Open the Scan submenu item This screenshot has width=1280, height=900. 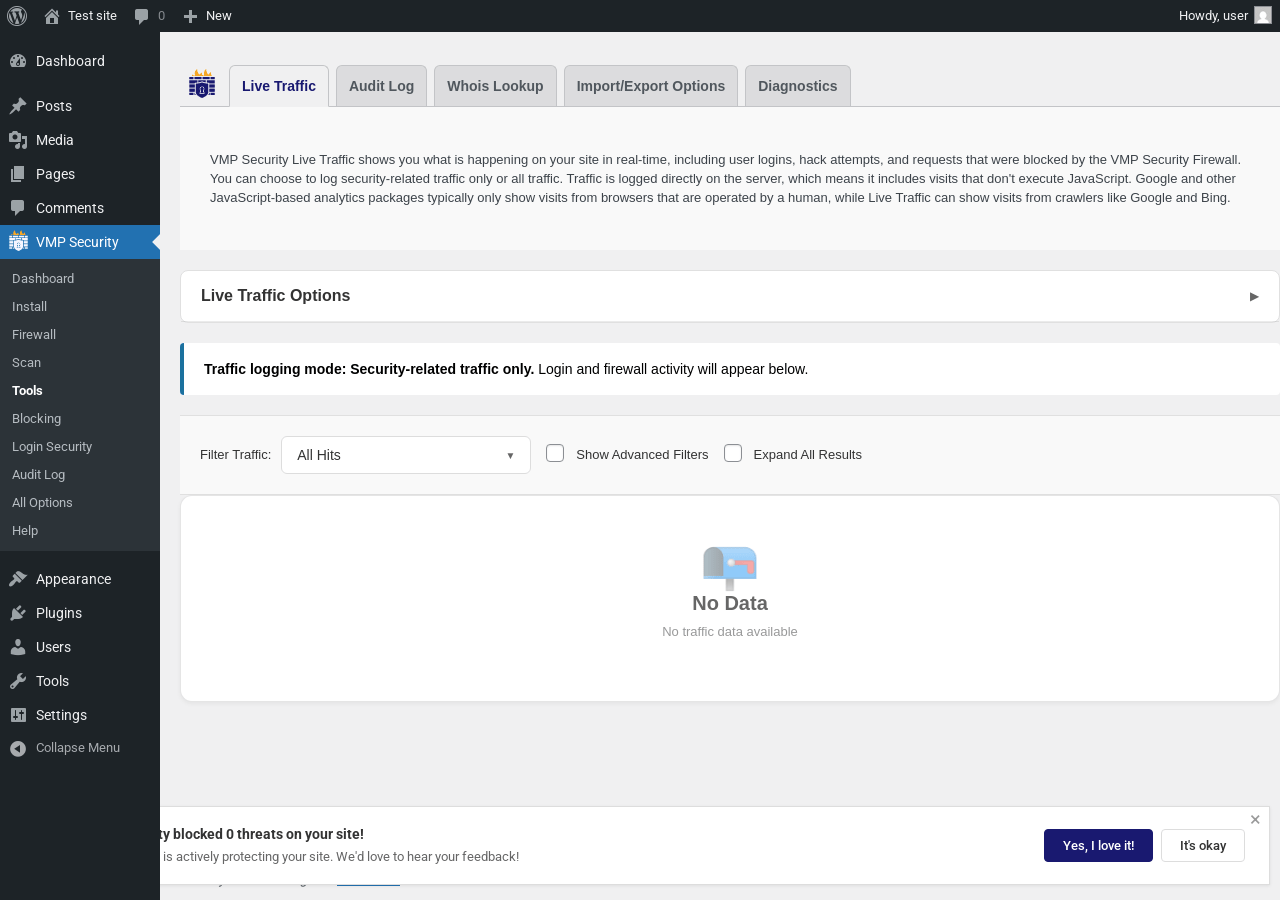80,362
